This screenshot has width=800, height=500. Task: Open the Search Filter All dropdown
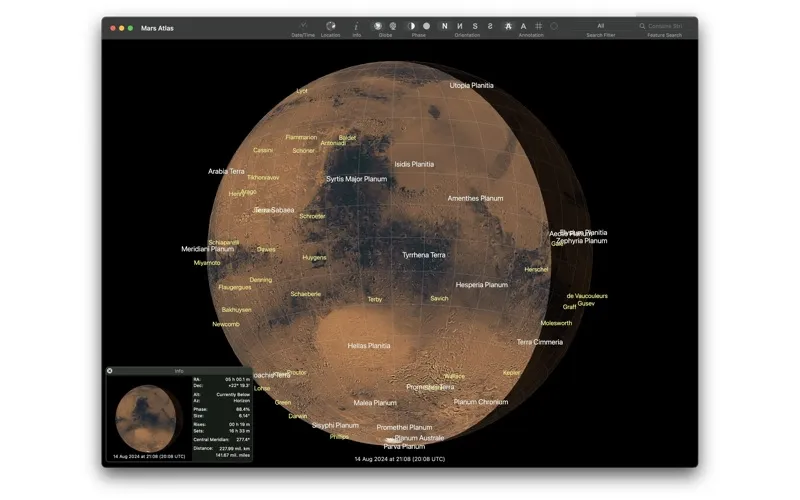coord(601,26)
